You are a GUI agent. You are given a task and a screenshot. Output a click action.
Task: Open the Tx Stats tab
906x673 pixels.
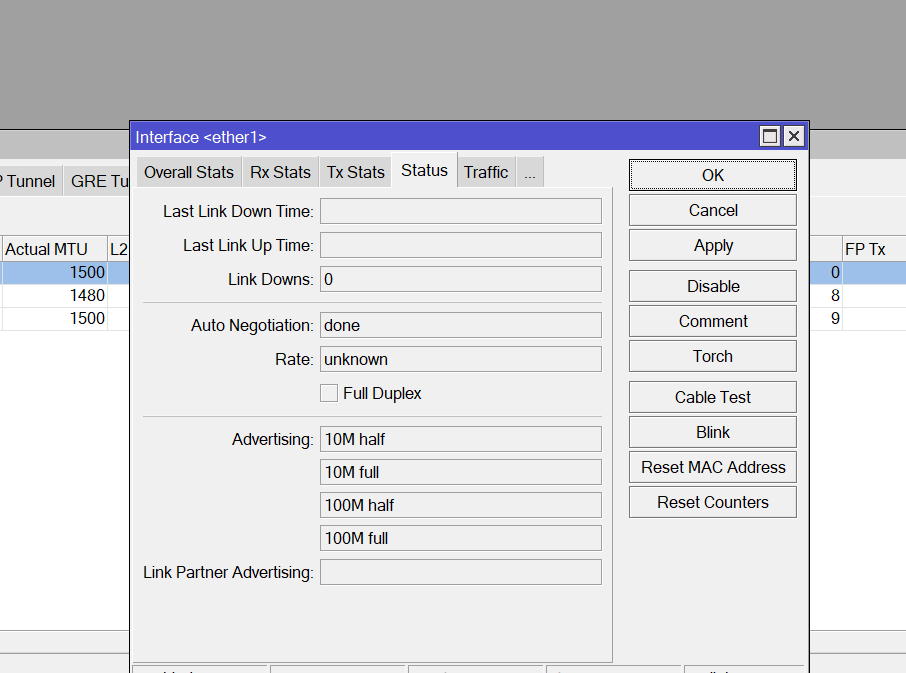(x=355, y=172)
